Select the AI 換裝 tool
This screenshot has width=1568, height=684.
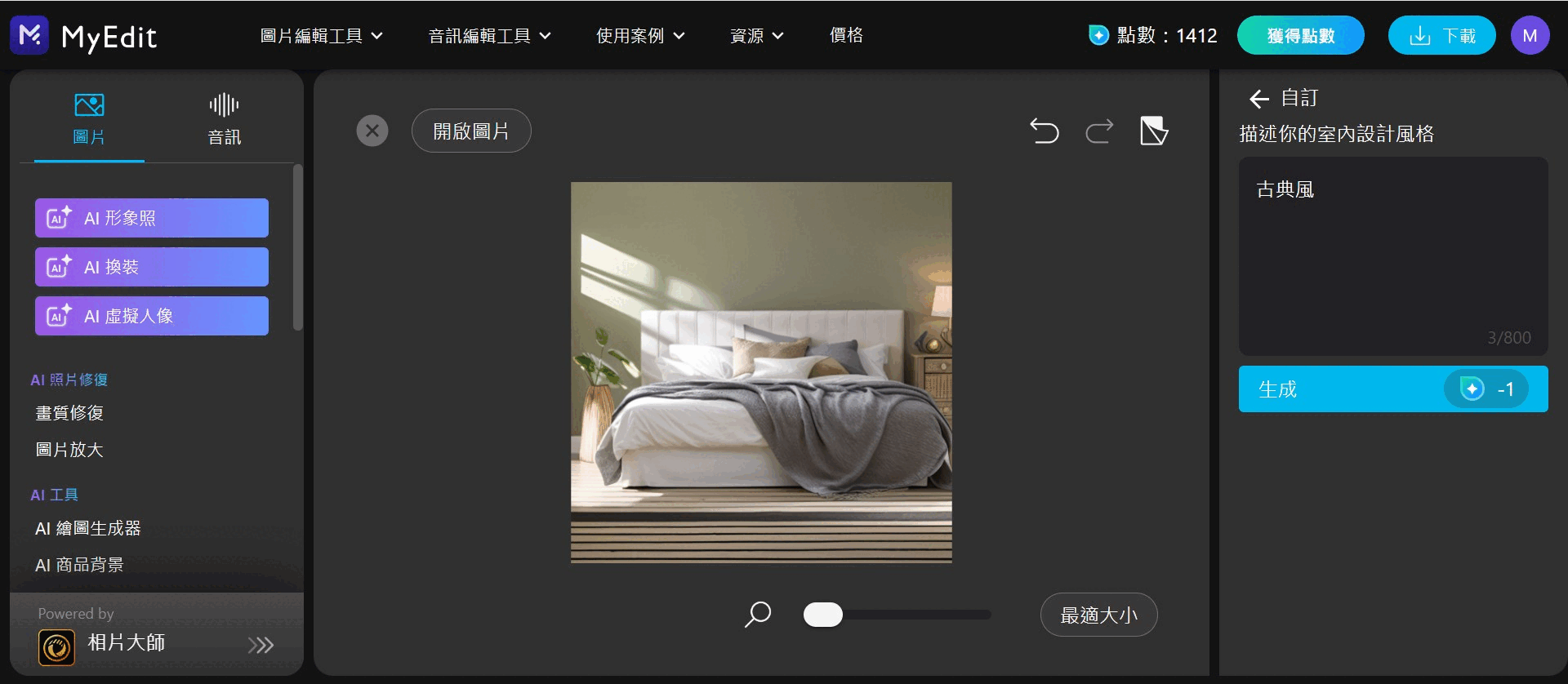[x=152, y=267]
